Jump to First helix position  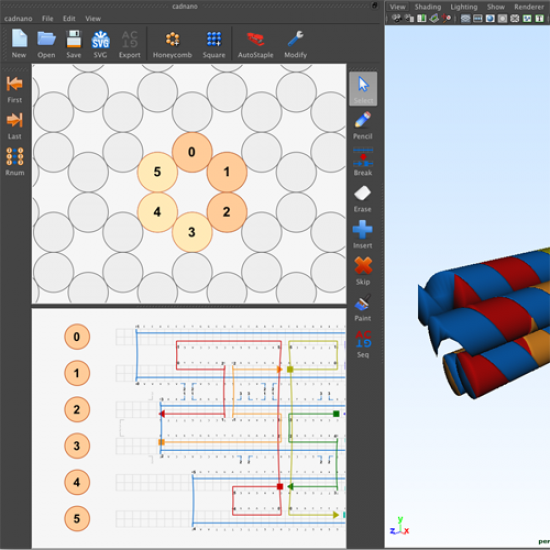click(14, 89)
